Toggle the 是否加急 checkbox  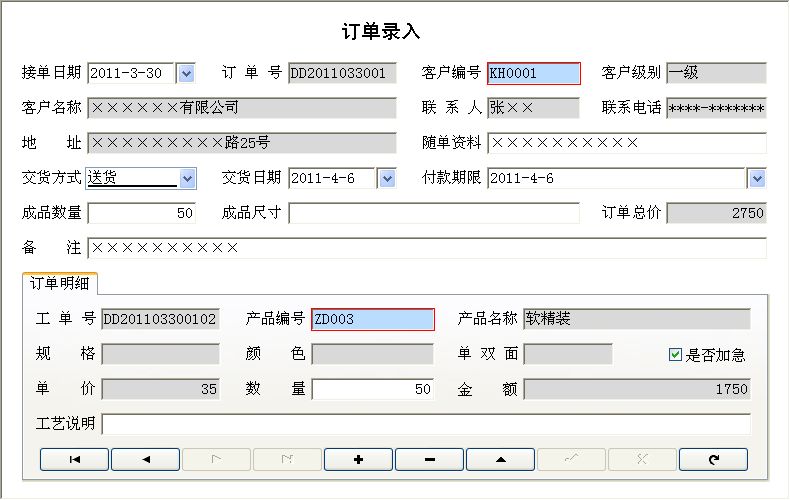click(676, 355)
